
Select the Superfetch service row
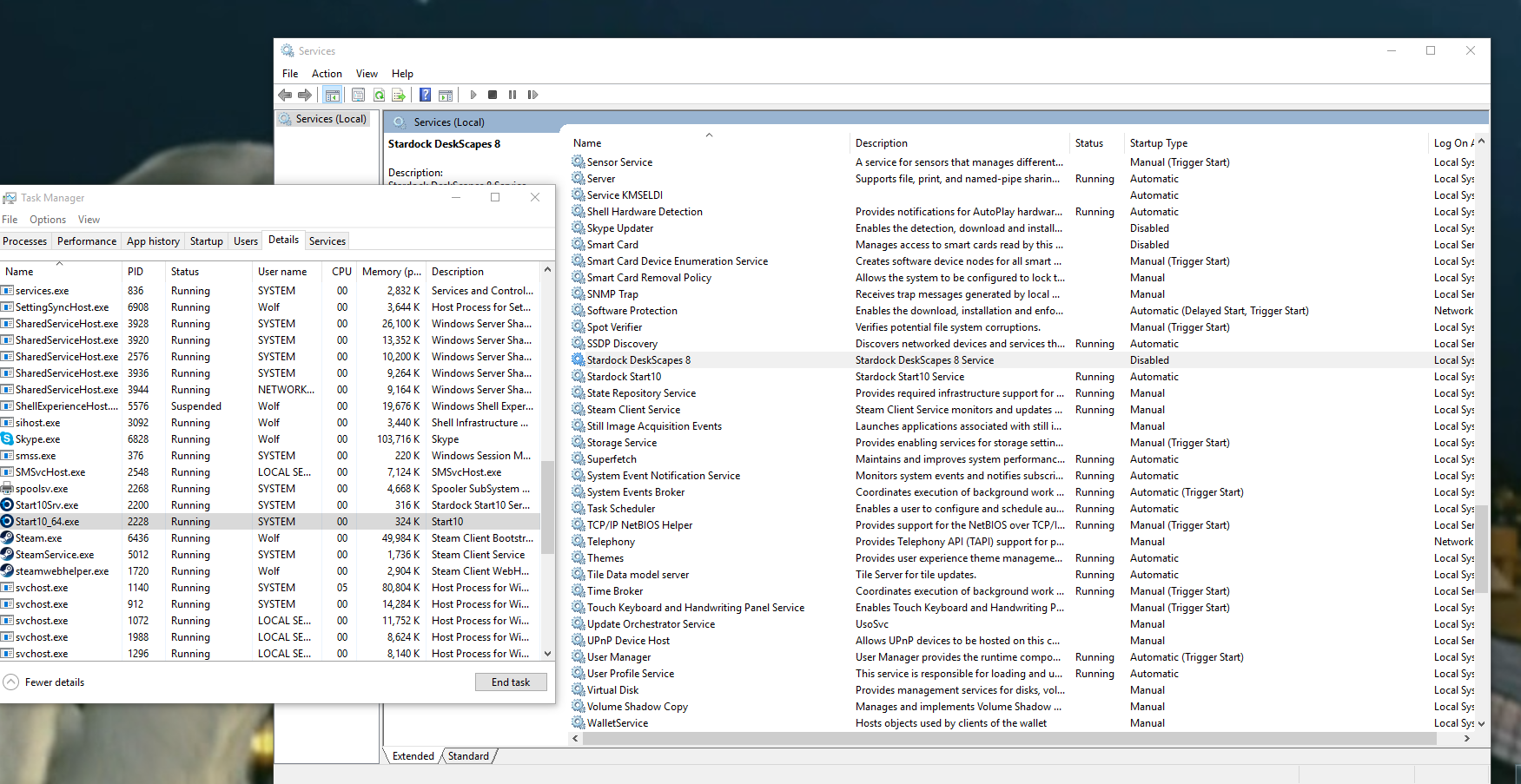pos(1022,458)
